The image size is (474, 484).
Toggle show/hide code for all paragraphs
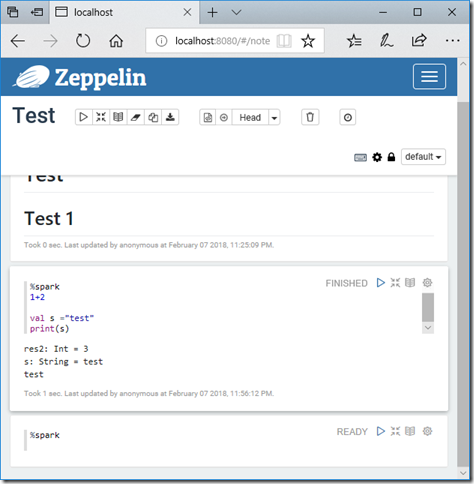(x=101, y=117)
